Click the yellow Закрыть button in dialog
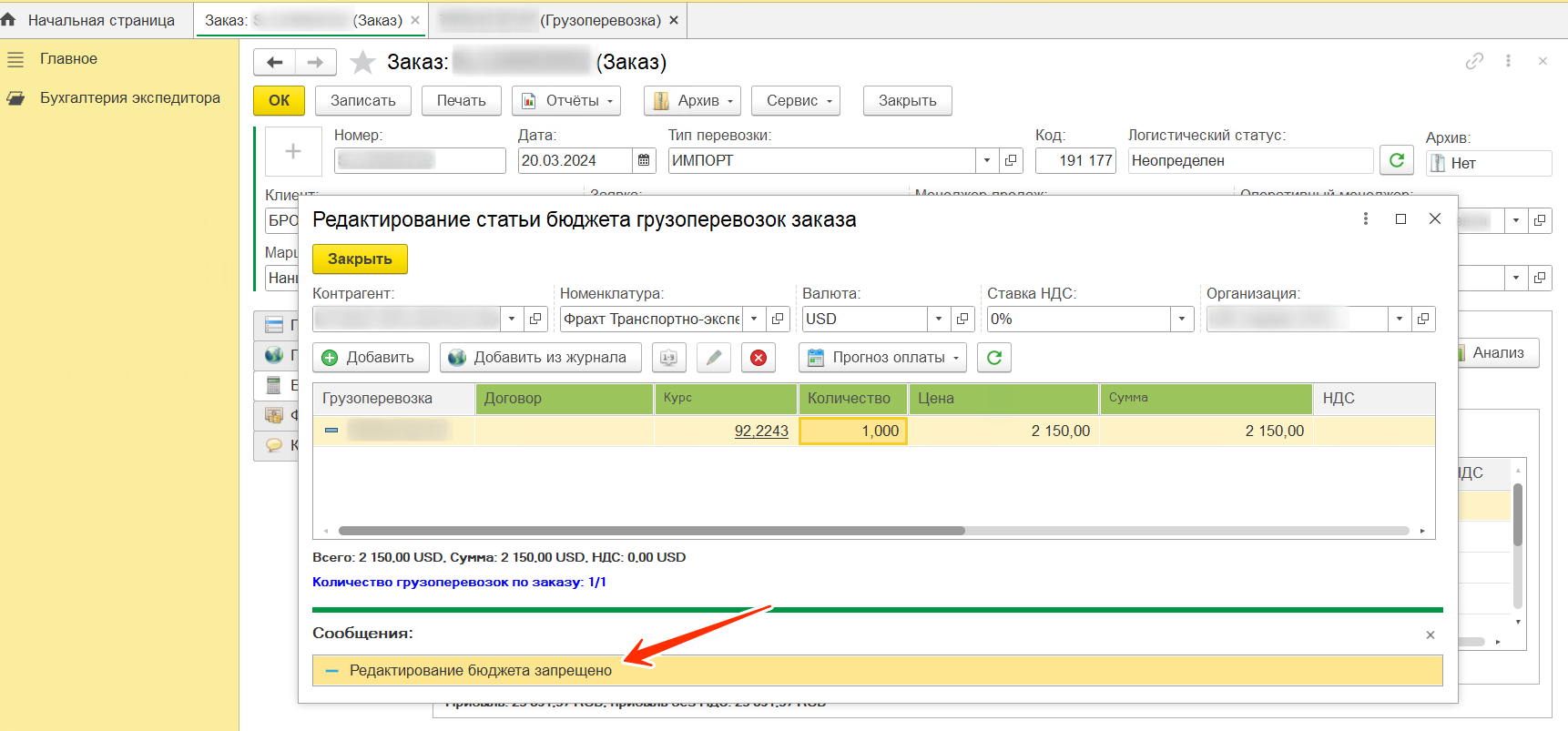Viewport: 1568px width, 731px height. 360,259
